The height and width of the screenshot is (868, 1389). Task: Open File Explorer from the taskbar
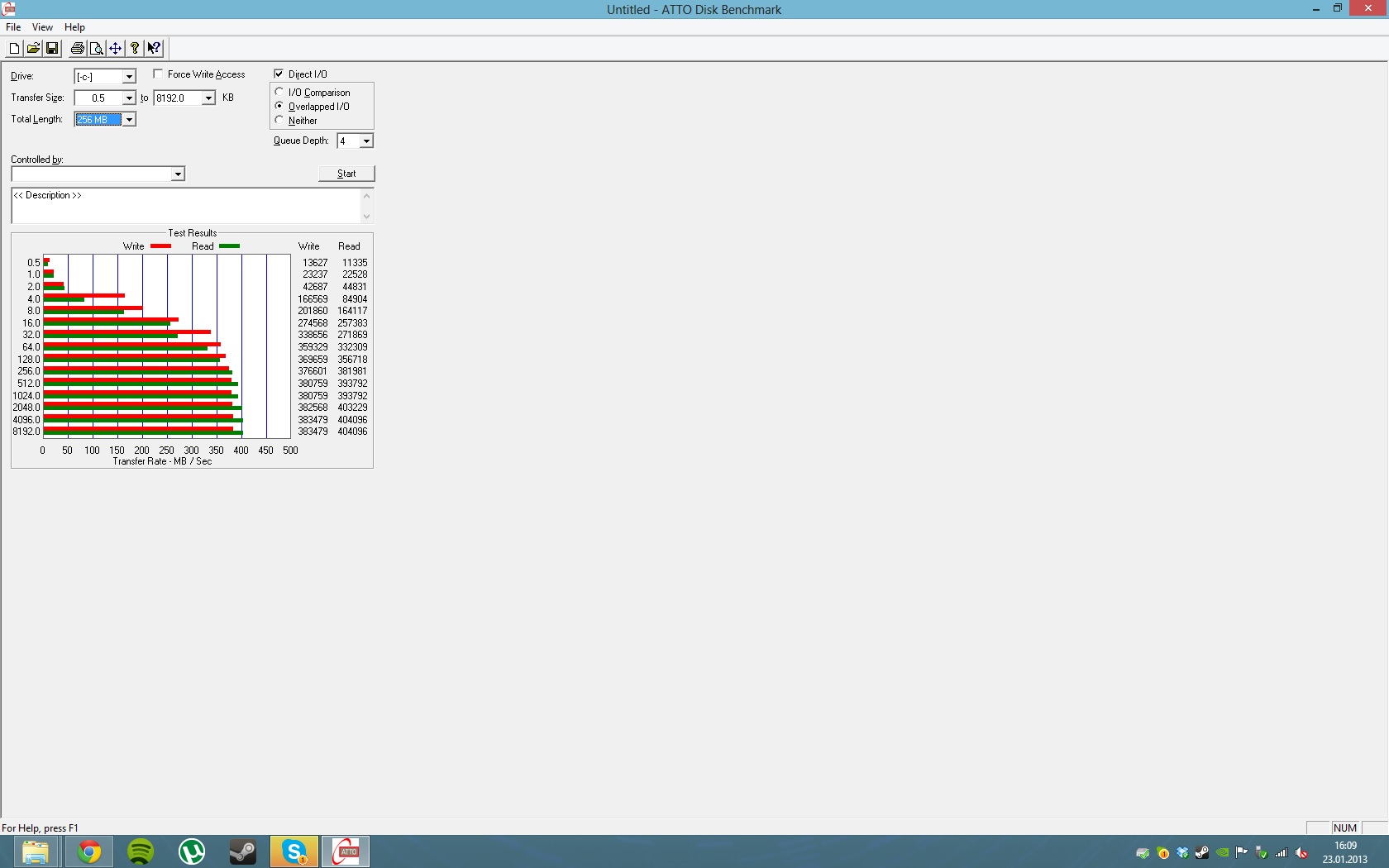[x=35, y=851]
